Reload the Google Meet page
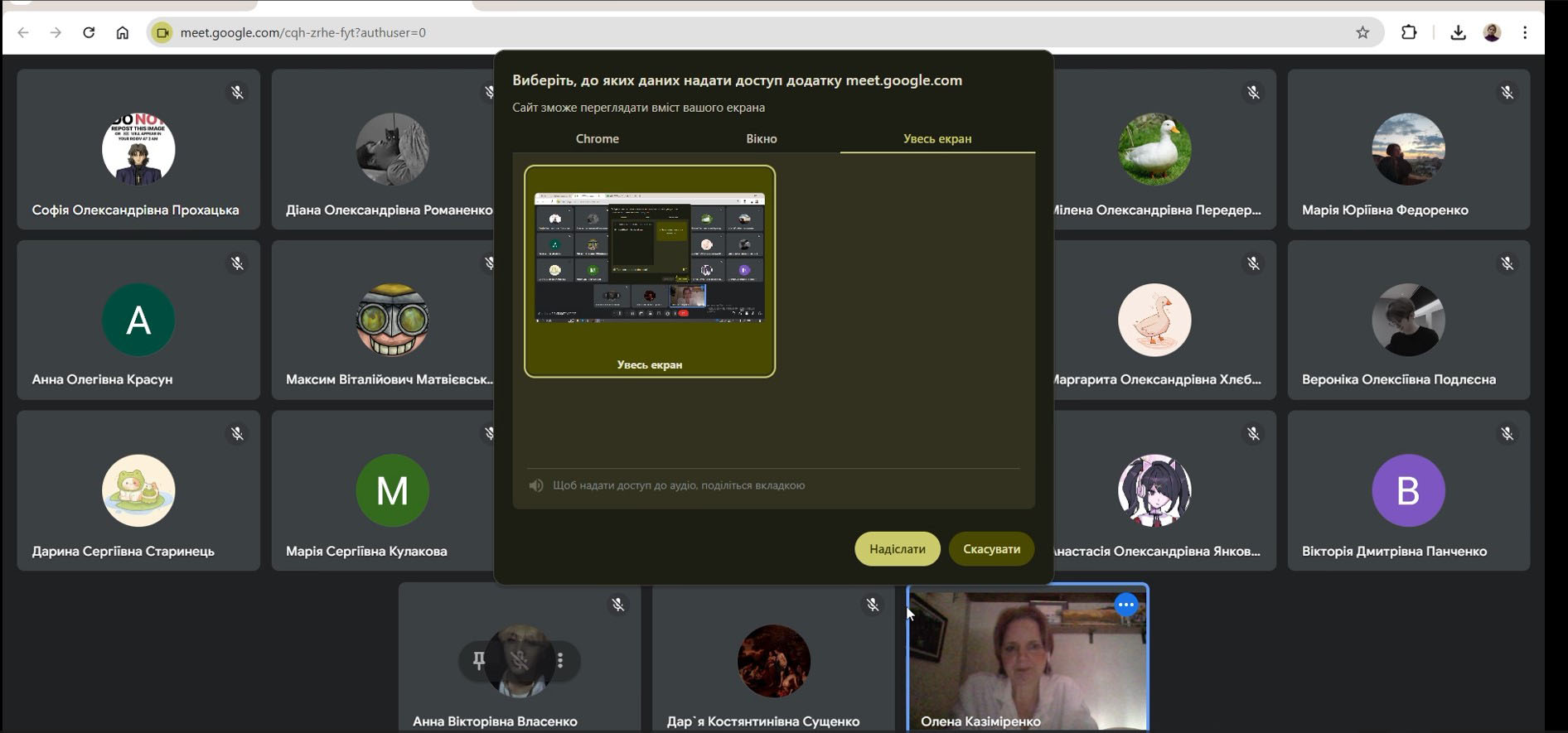Screen dimensions: 1568x733 tap(89, 32)
